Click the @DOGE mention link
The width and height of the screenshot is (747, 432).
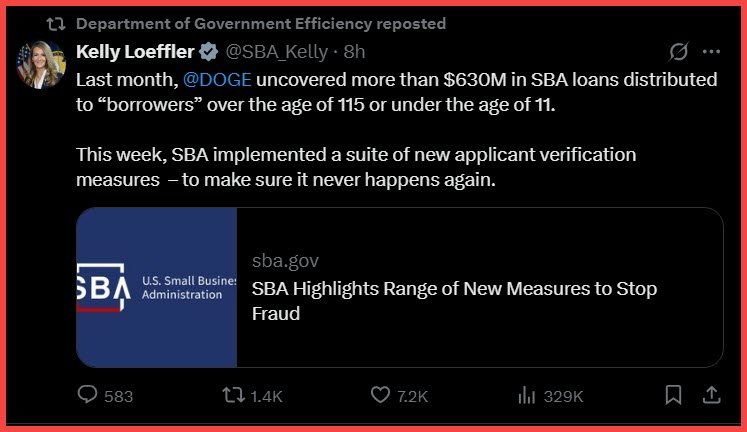tap(218, 78)
